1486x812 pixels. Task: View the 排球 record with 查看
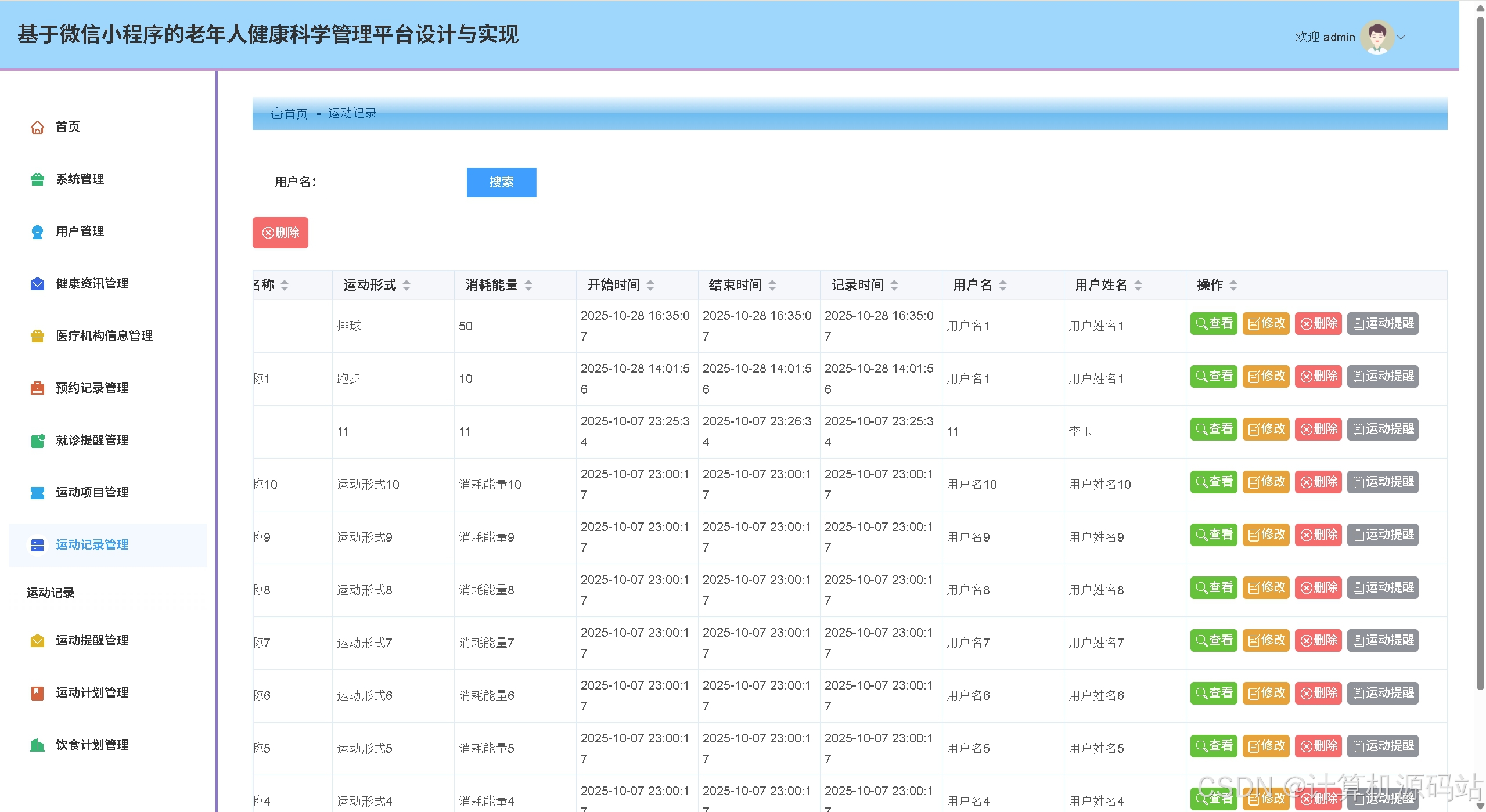point(1214,323)
